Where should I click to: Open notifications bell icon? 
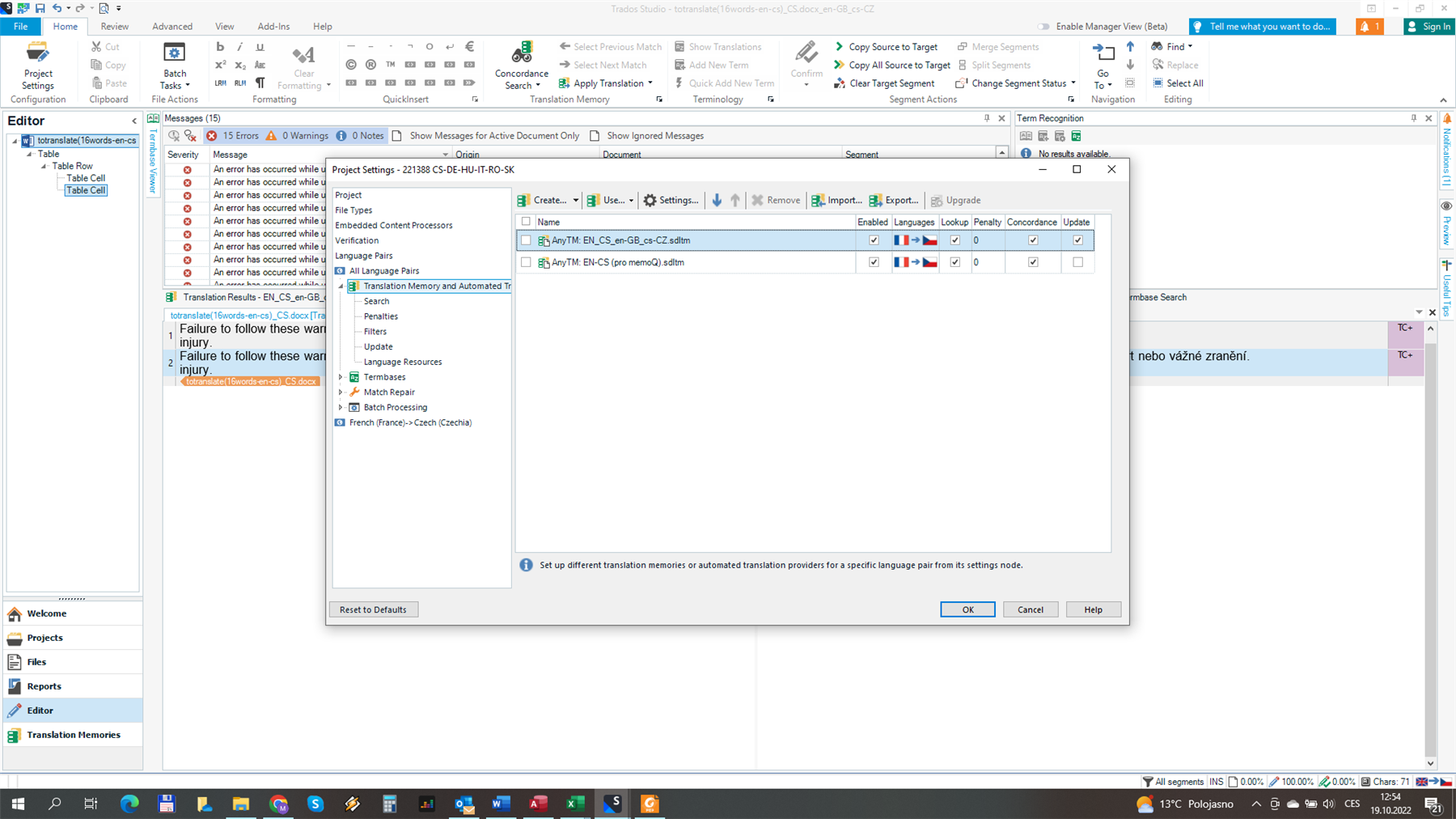click(x=1370, y=27)
